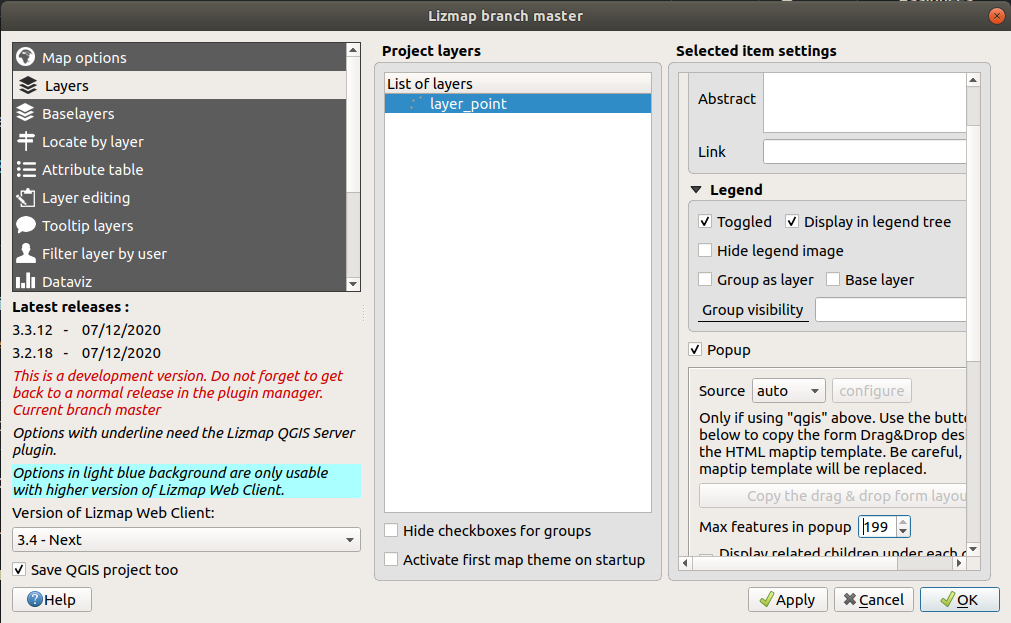Viewport: 1011px width, 623px height.
Task: Click the Baselayers stack icon
Action: click(25, 113)
